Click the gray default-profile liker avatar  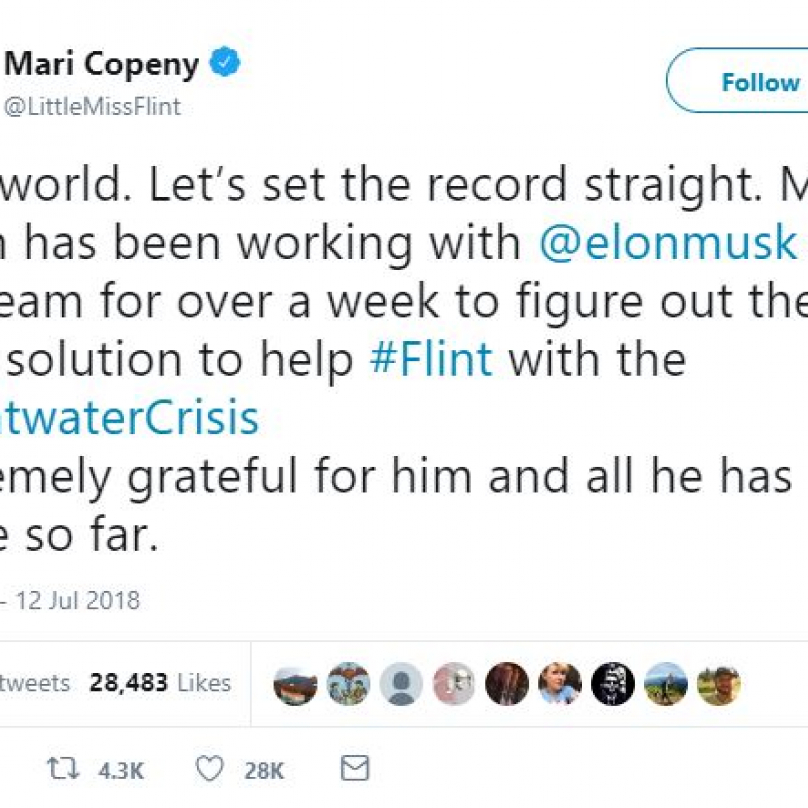coord(402,684)
